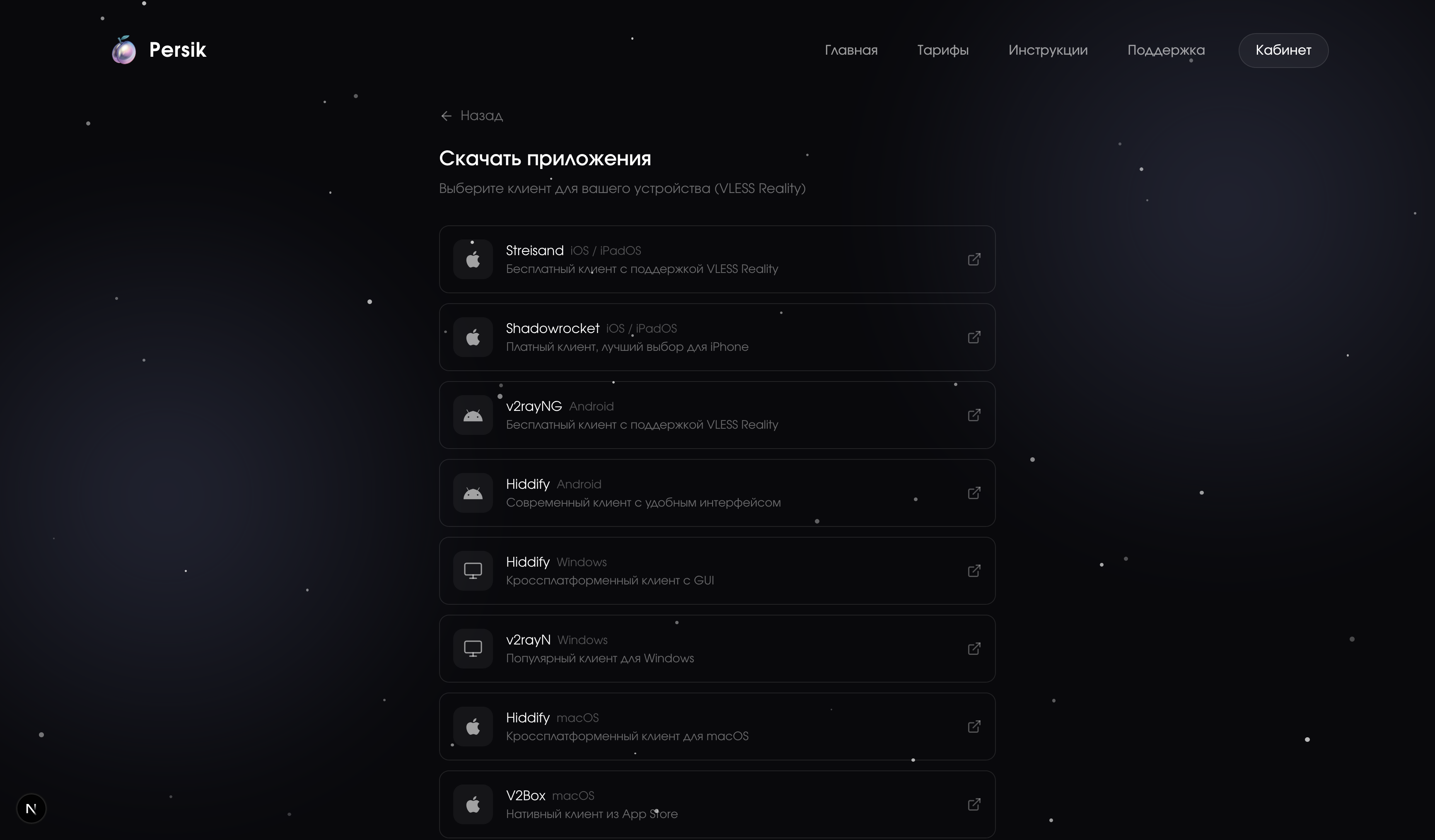Screen dimensions: 1435x840
Task: Click external link icon in v2rayNG row
Action: (974, 415)
